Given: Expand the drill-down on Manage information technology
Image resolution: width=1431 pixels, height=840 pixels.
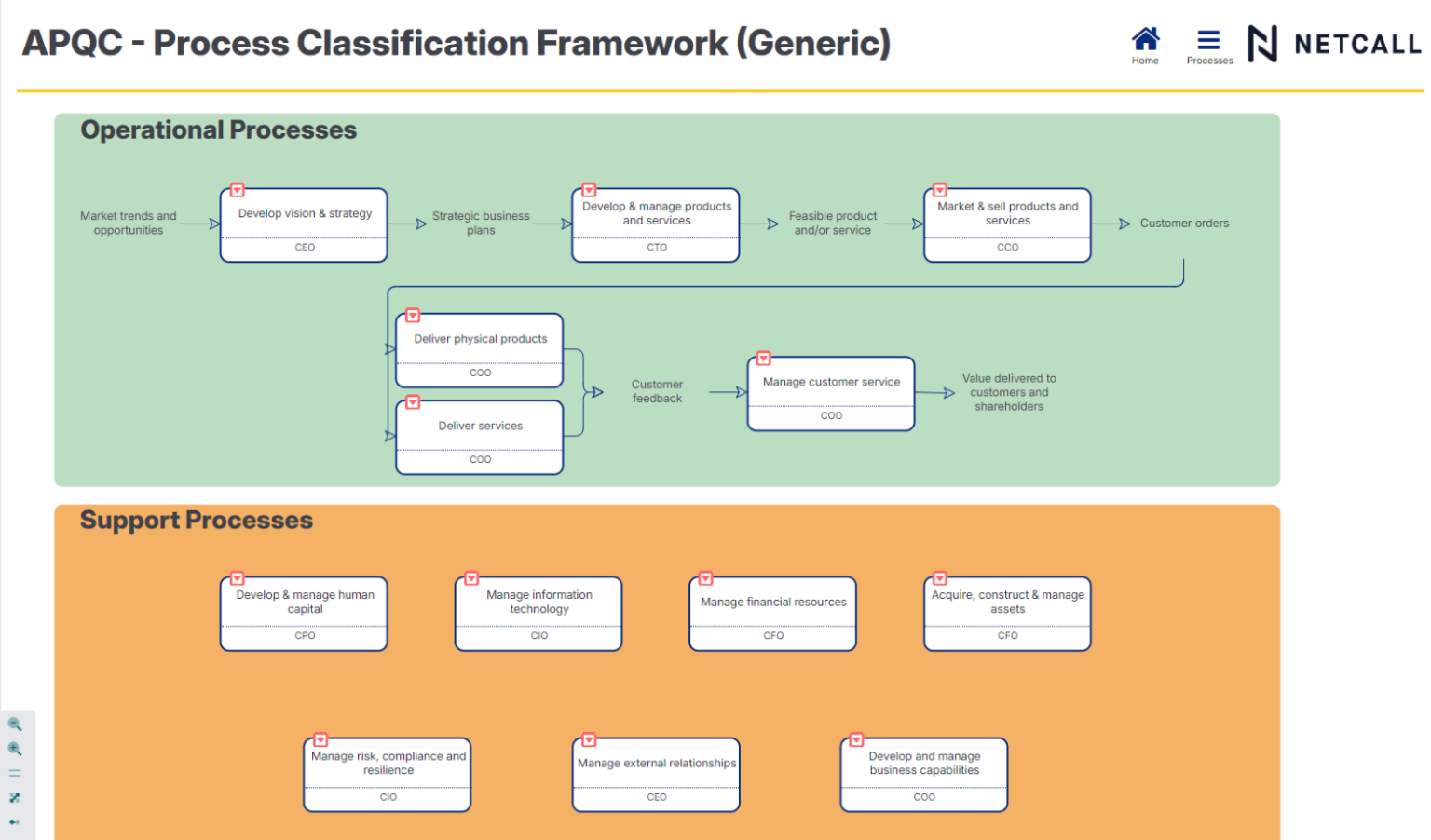Looking at the screenshot, I should tap(472, 577).
